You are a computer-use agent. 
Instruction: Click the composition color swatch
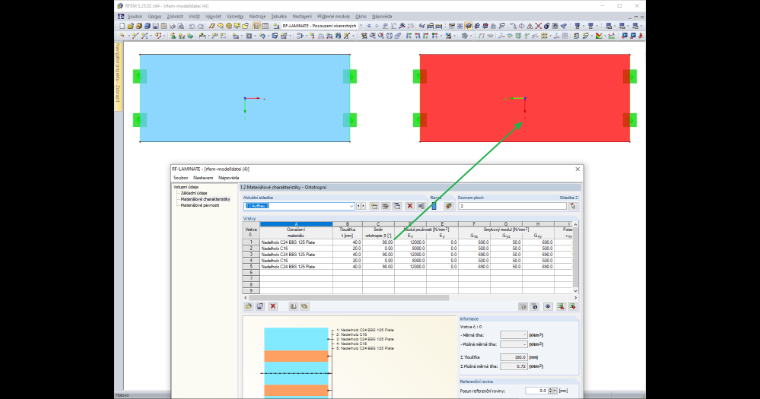tap(434, 206)
